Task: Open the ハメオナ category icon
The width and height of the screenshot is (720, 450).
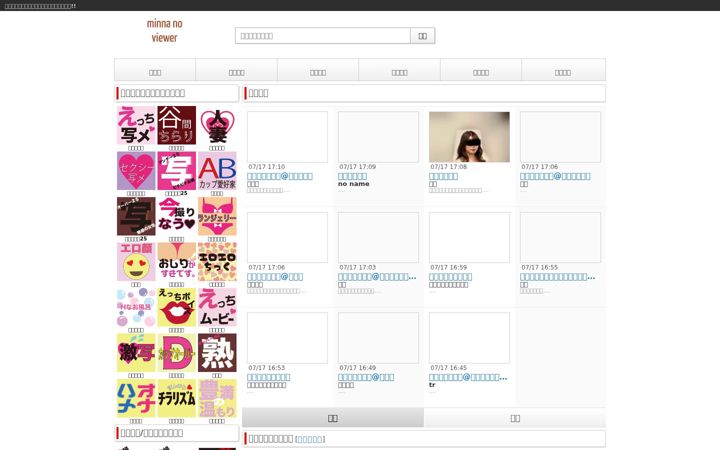Action: (x=136, y=398)
